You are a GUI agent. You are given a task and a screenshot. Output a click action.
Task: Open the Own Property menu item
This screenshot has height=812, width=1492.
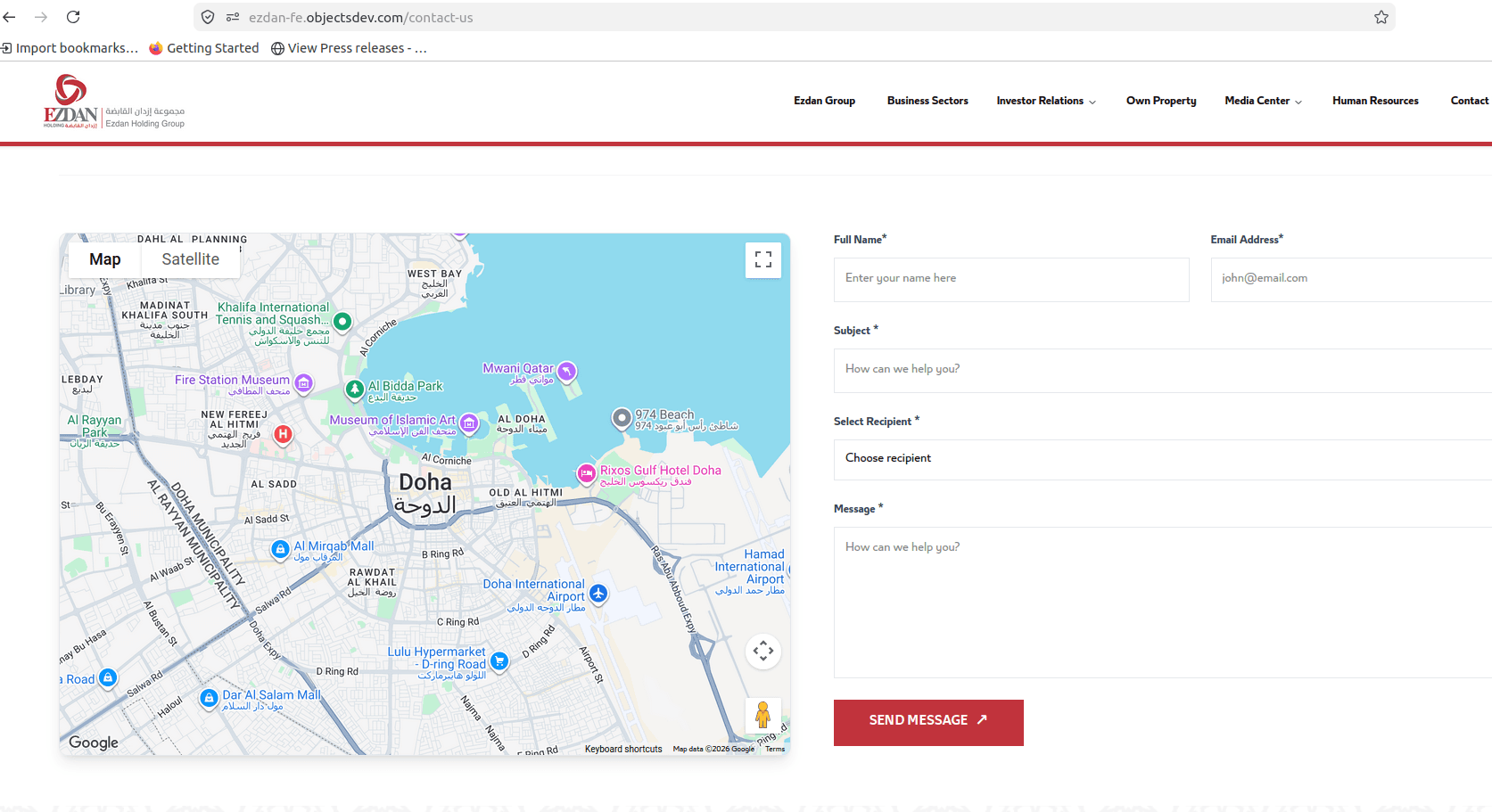(1161, 101)
